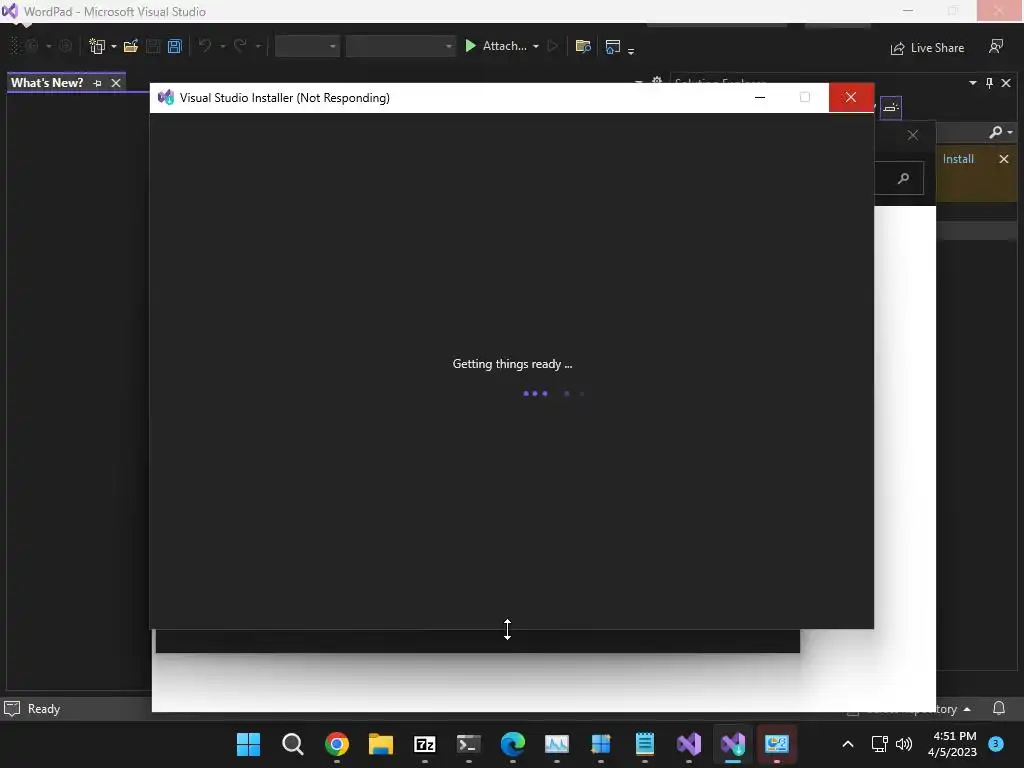Select the What's New? tab
Image resolution: width=1024 pixels, height=768 pixels.
tap(47, 83)
